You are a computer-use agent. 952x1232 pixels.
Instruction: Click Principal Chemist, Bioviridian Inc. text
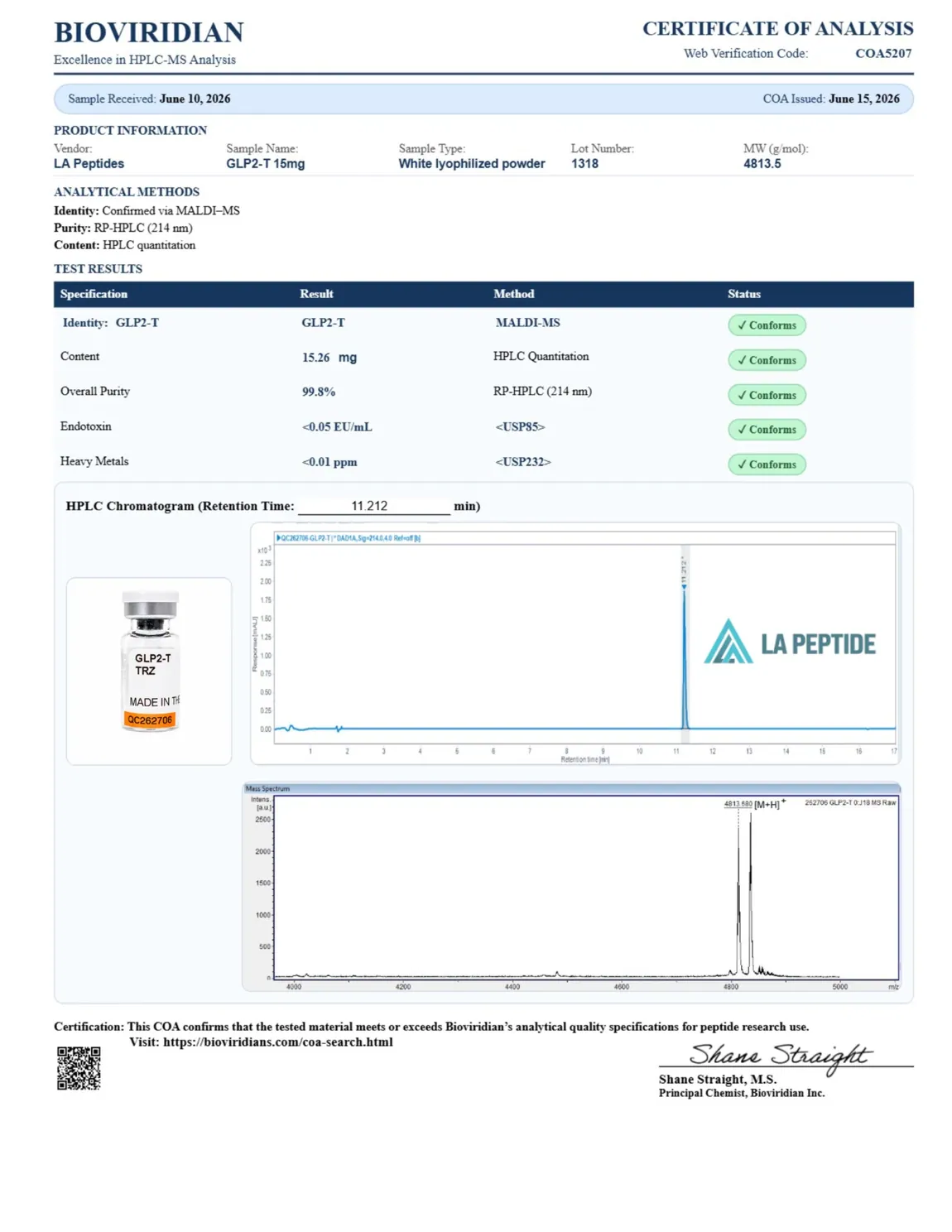tap(742, 1093)
